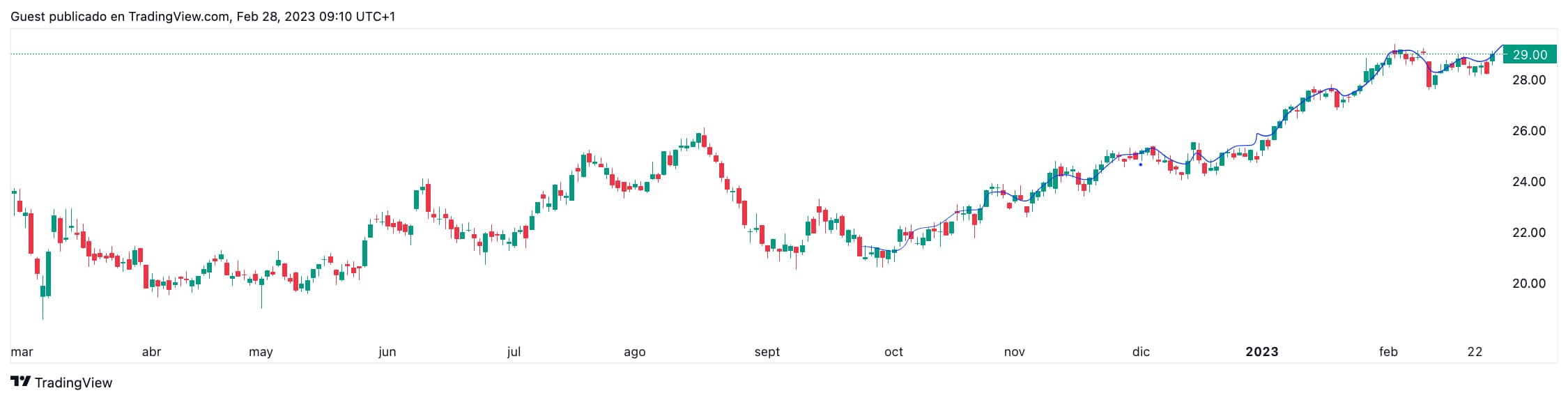
Task: Click the 'oct' time axis label
Action: (893, 352)
